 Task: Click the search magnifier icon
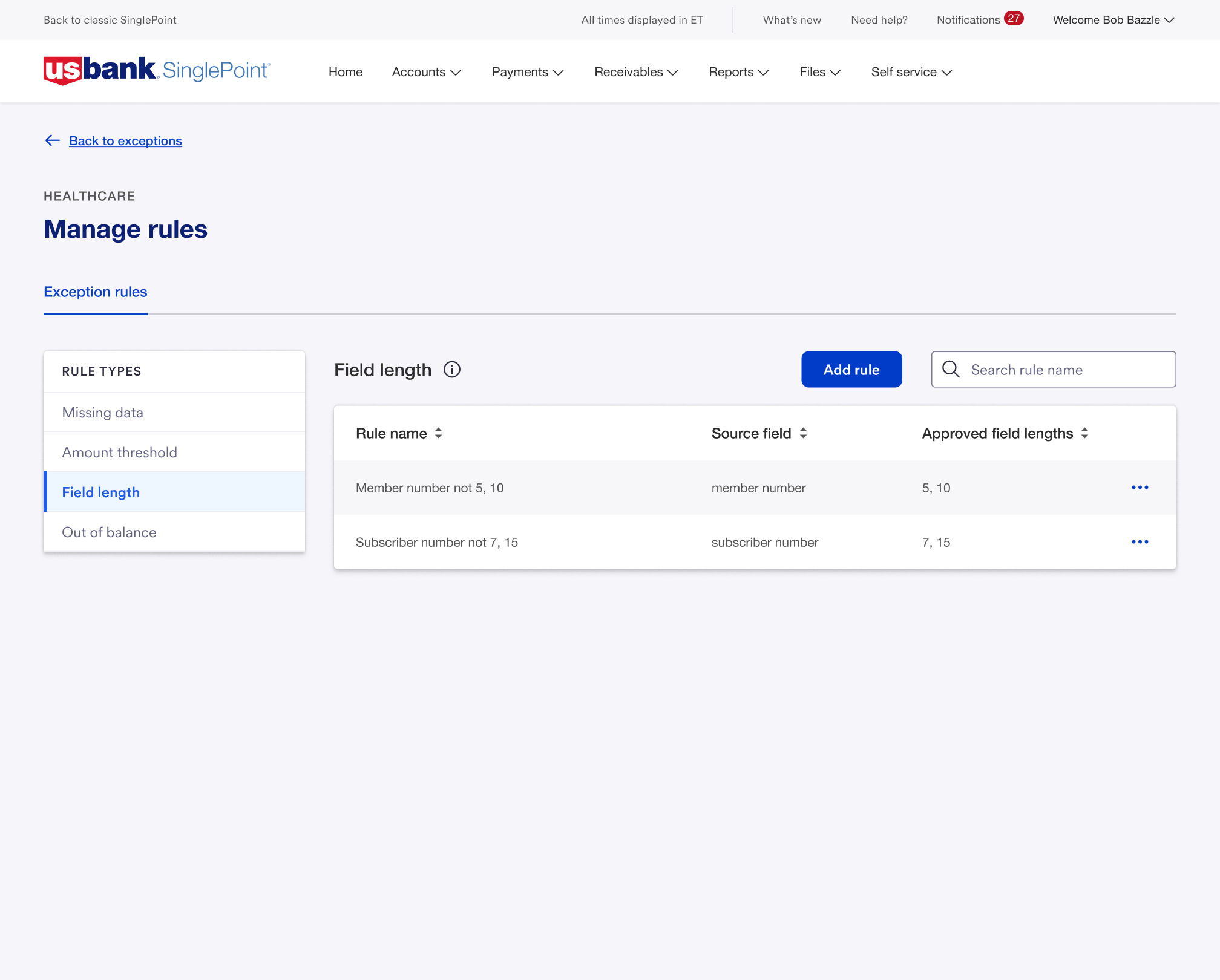pyautogui.click(x=951, y=369)
